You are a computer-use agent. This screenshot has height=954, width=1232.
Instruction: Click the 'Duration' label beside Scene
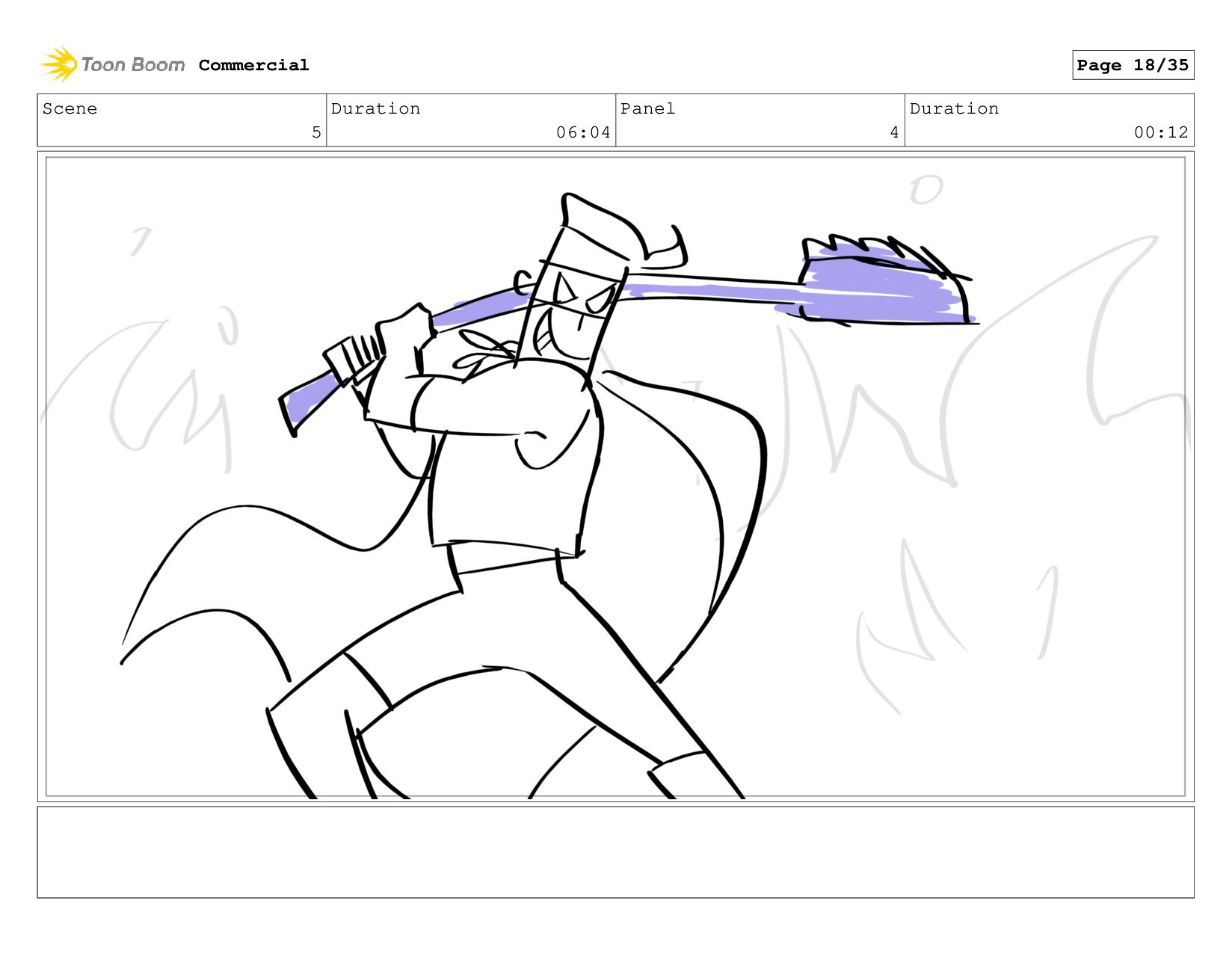pos(375,108)
